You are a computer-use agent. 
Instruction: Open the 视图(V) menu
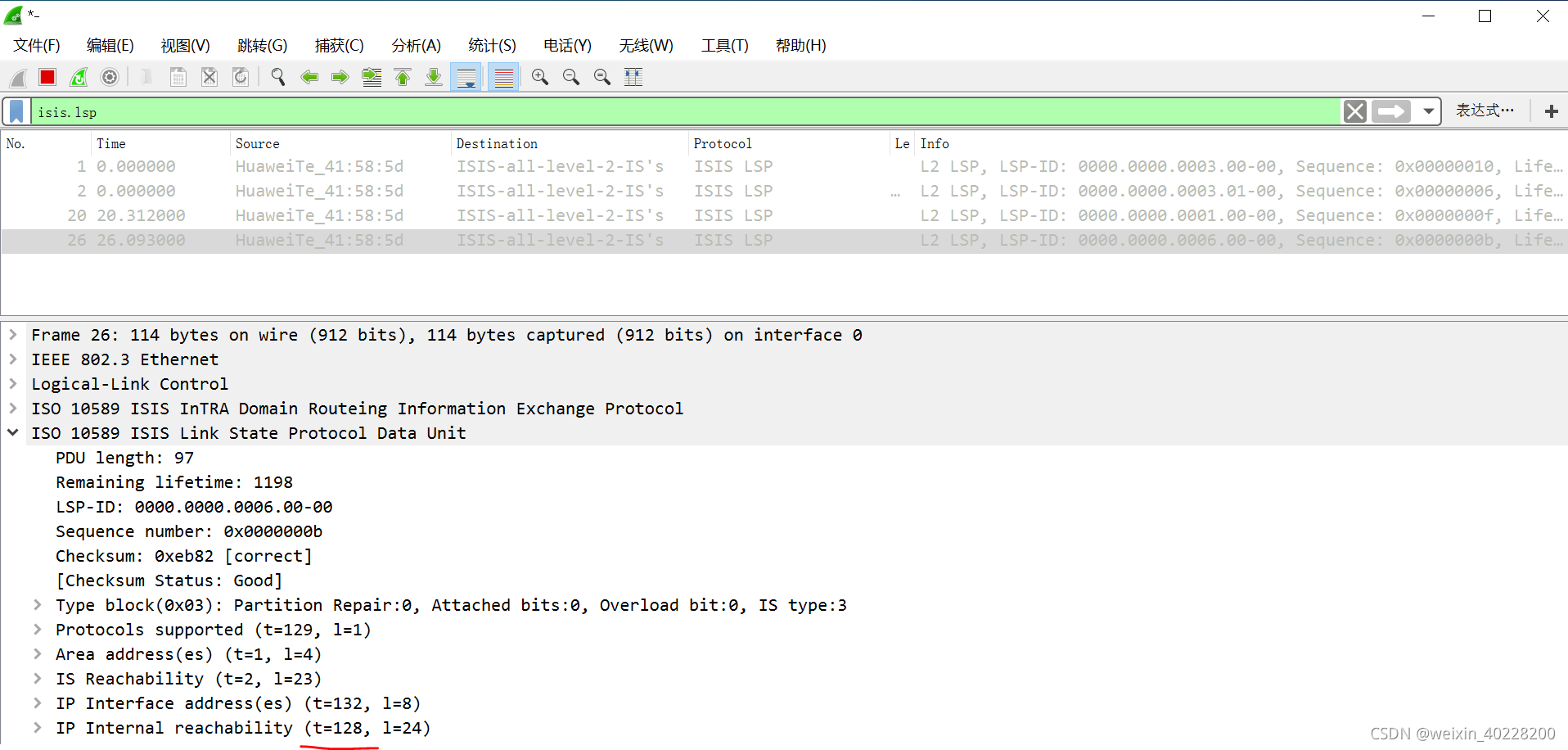(x=186, y=46)
